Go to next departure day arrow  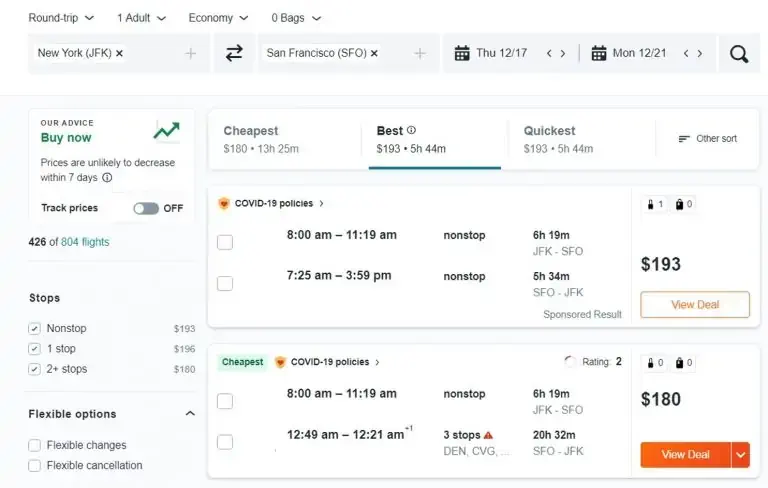563,53
